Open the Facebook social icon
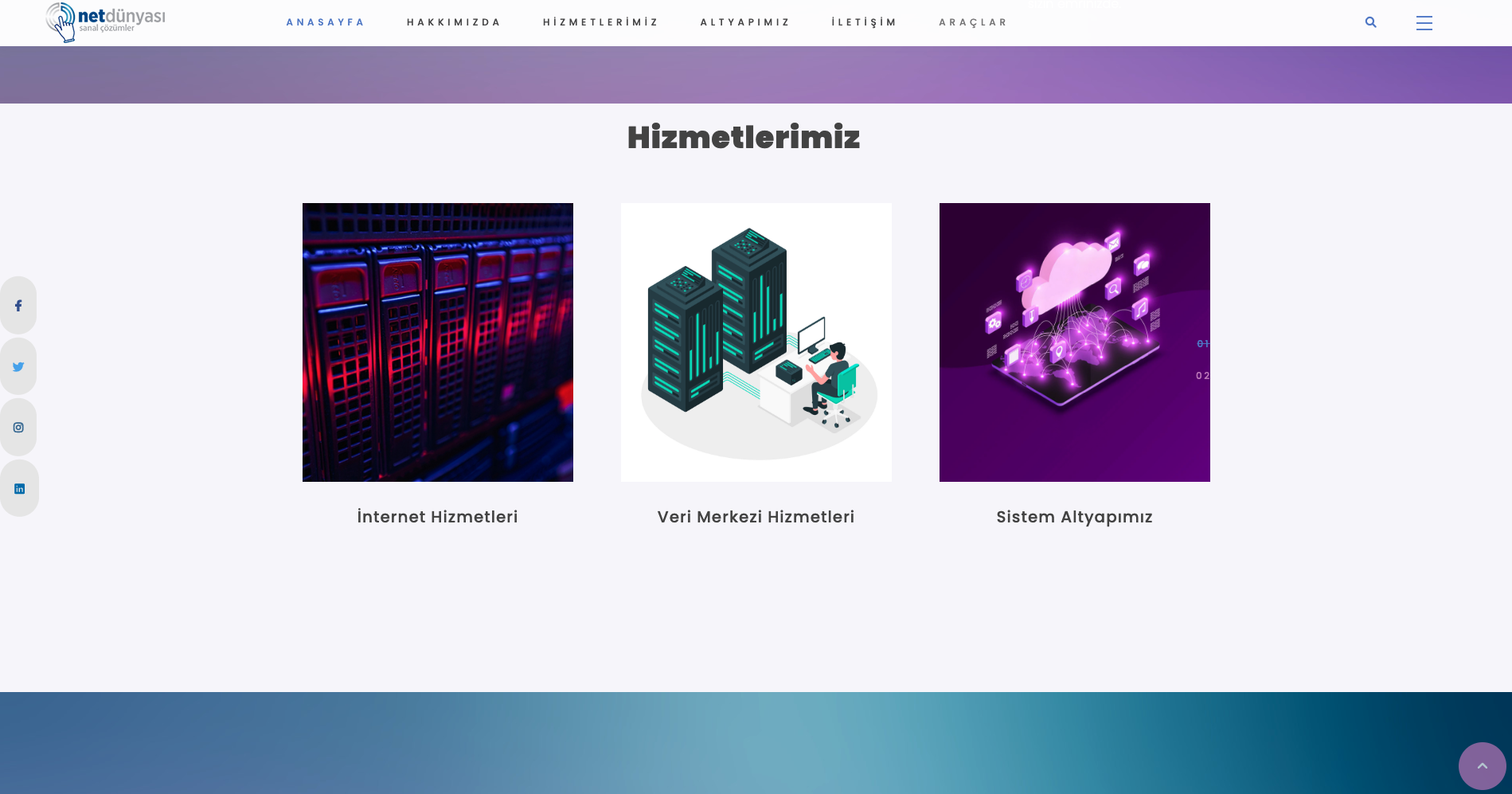 18,306
